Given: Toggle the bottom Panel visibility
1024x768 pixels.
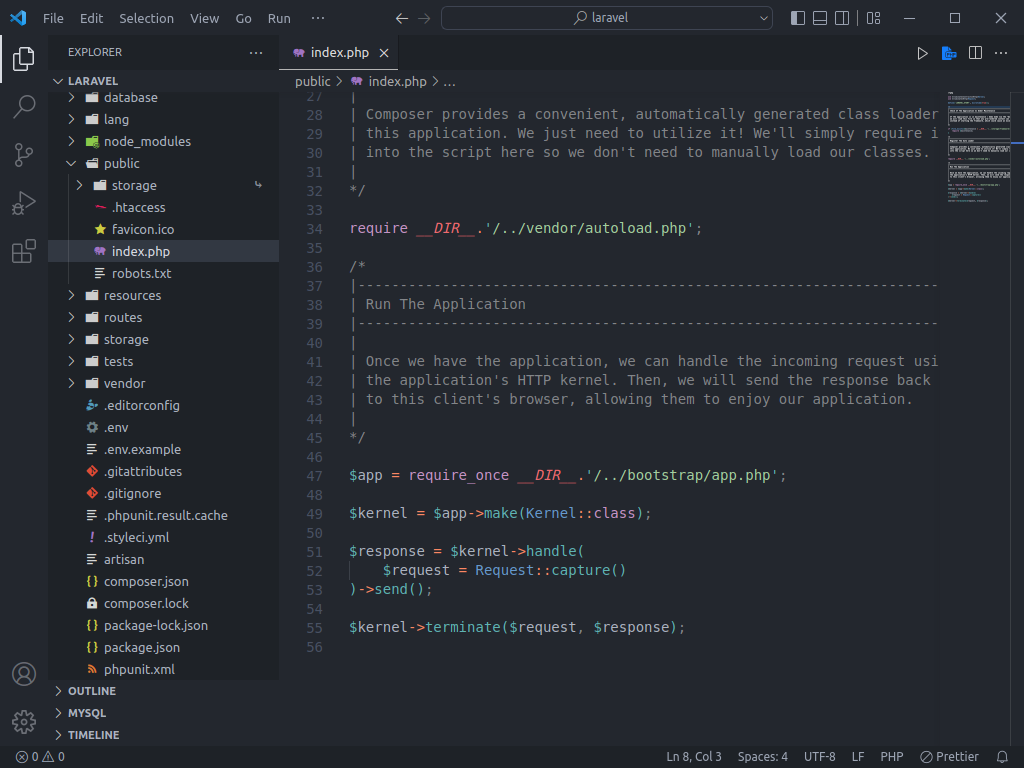Looking at the screenshot, I should pos(820,18).
